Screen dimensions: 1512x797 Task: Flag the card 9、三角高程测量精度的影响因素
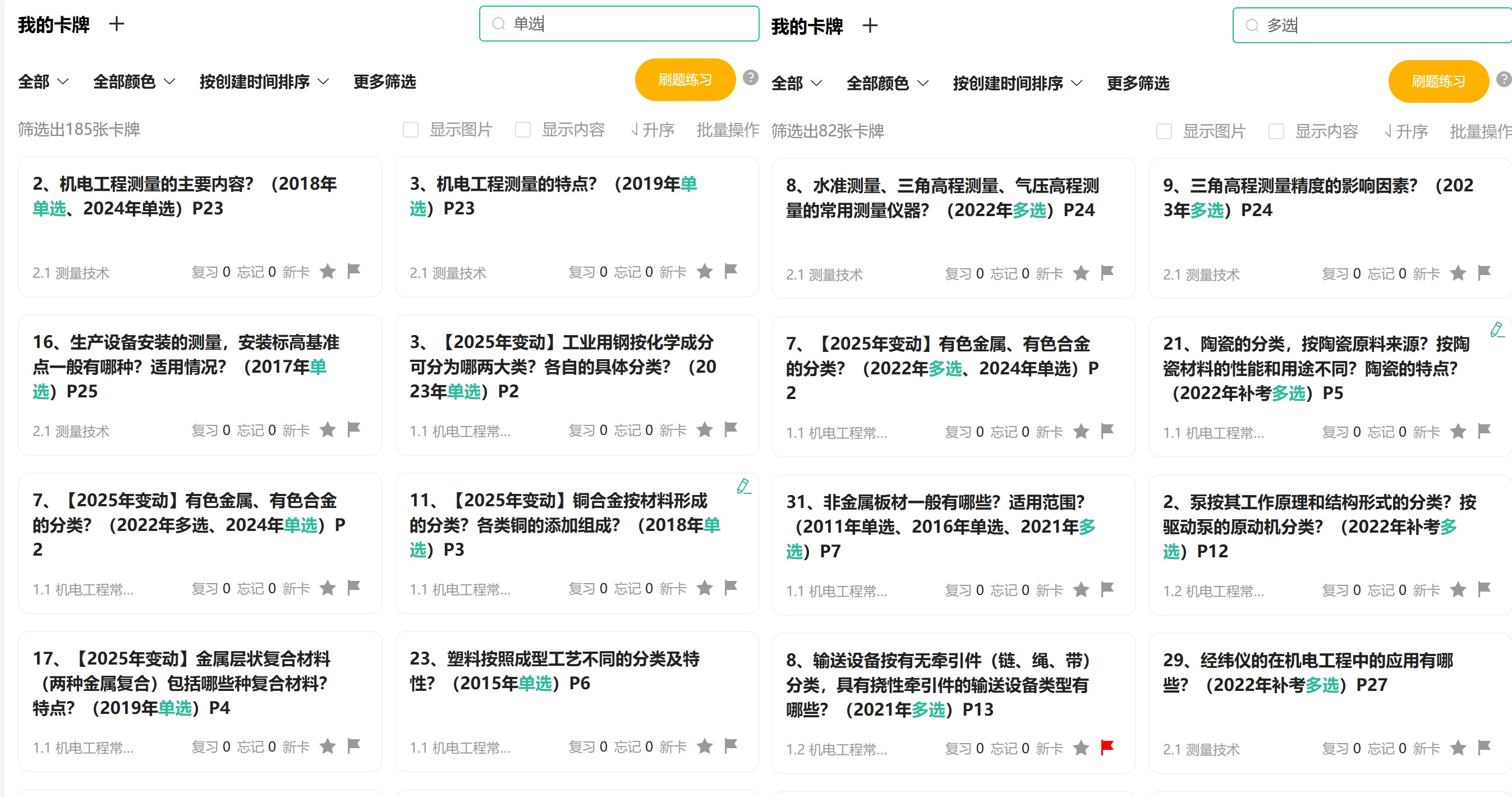pos(1484,273)
